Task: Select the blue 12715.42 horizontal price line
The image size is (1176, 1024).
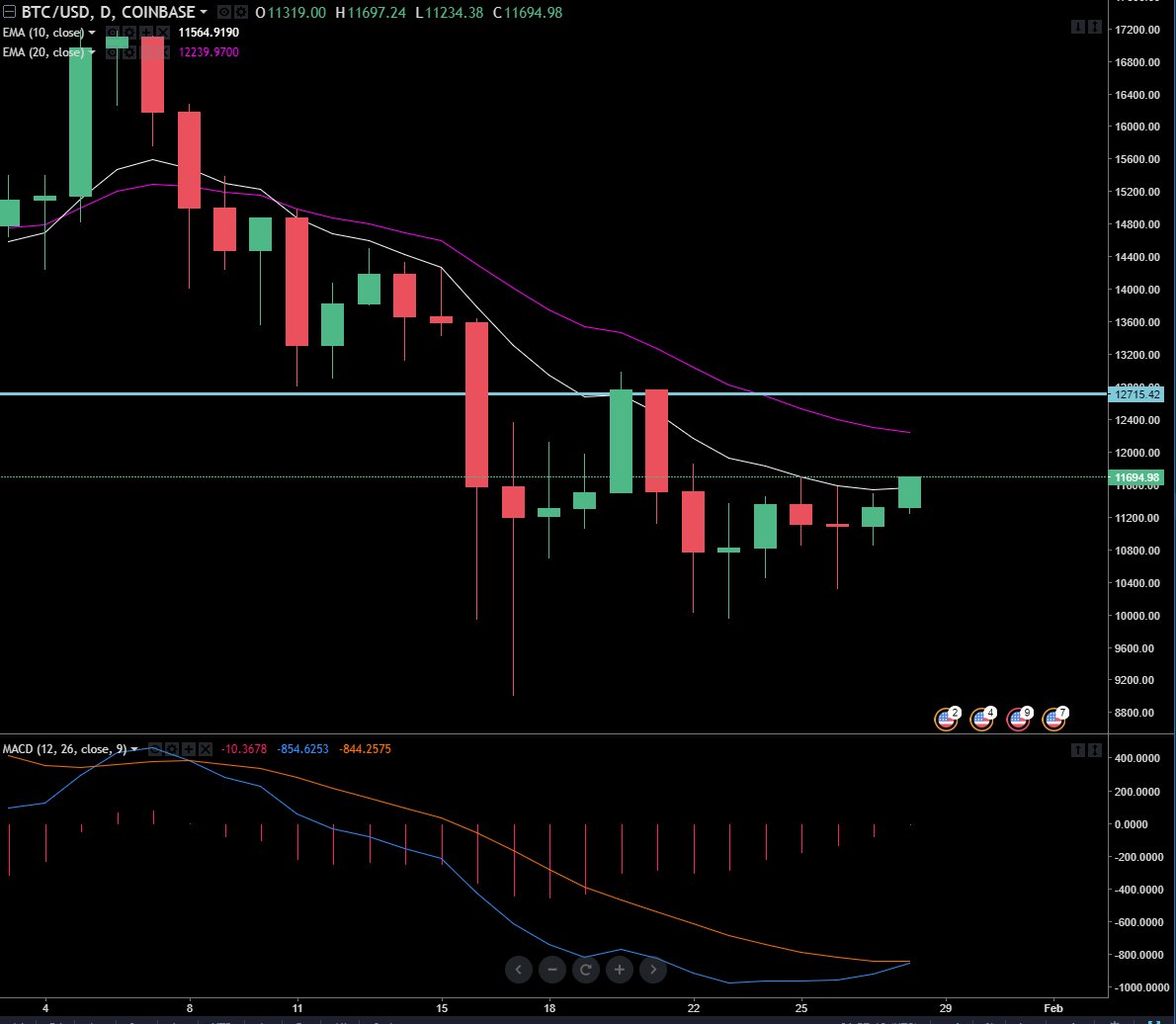Action: (553, 394)
